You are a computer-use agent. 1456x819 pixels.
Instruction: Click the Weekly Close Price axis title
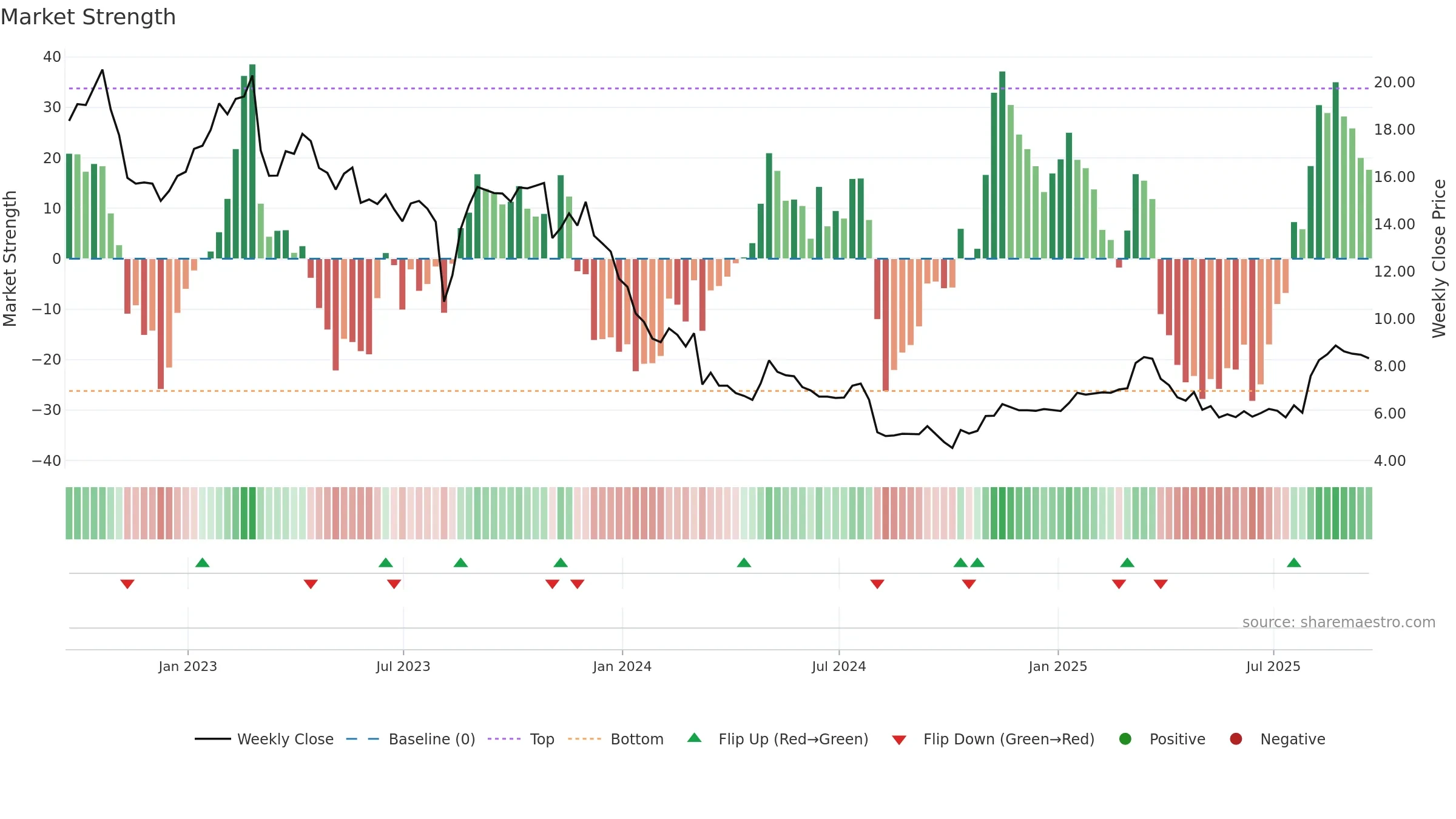[1439, 258]
